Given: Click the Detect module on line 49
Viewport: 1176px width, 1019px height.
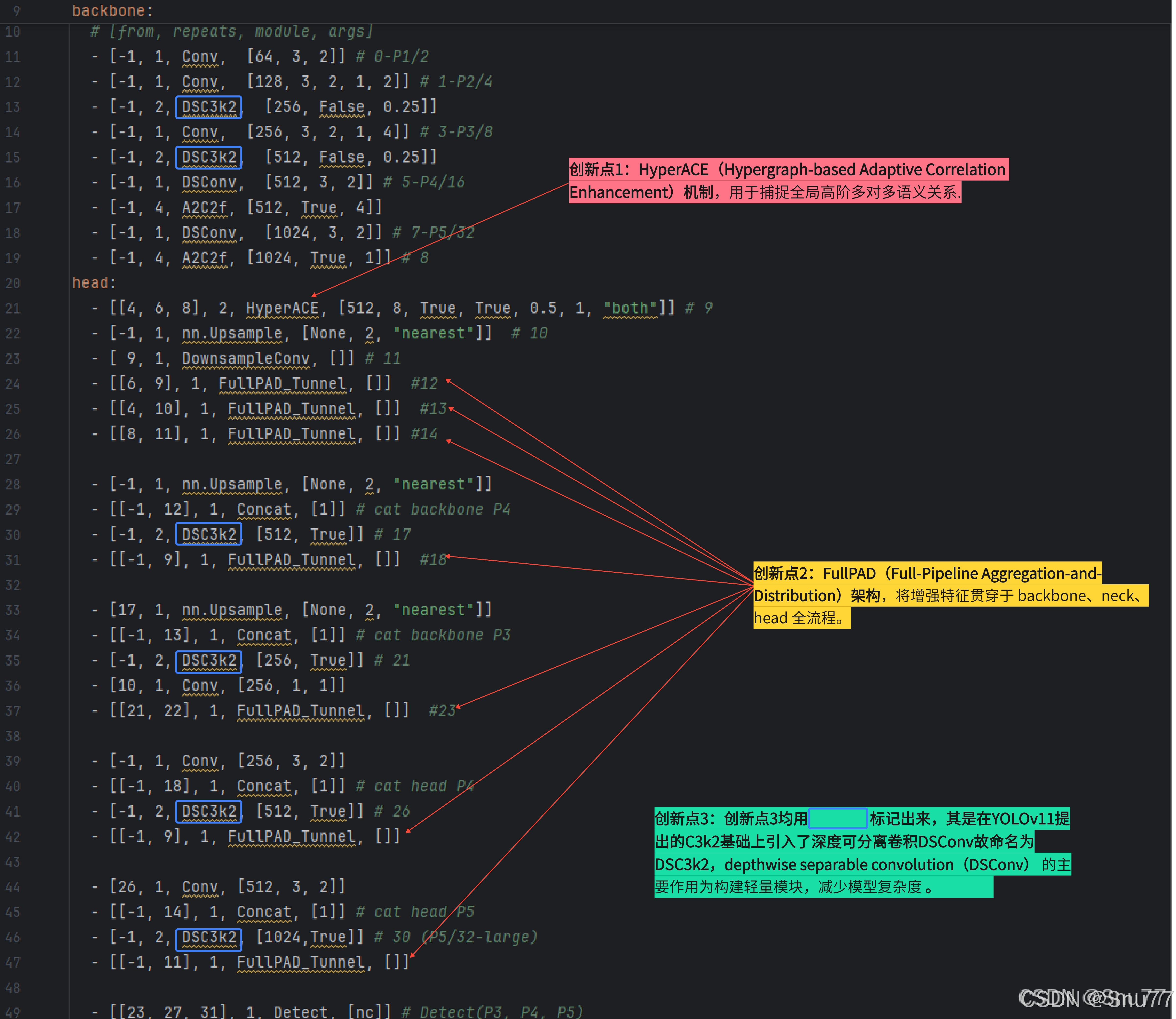Looking at the screenshot, I should pos(300,1012).
